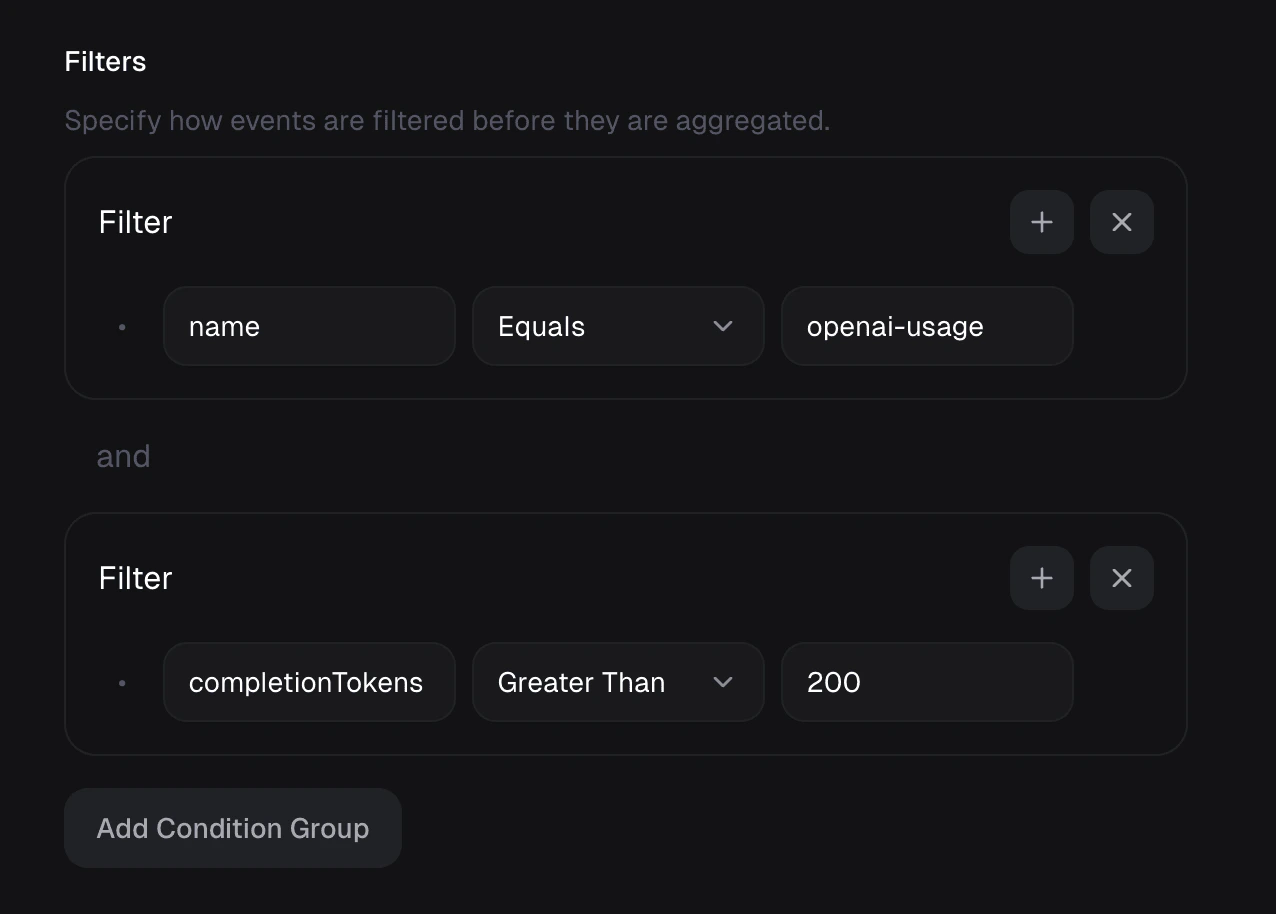Open the Greater Than operator dropdown
Viewport: 1276px width, 914px height.
(617, 682)
